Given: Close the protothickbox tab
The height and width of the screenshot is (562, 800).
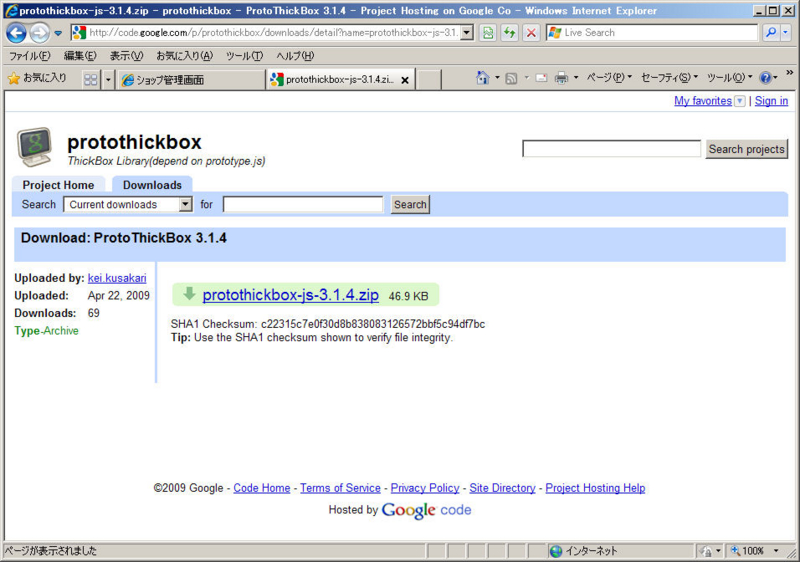Looking at the screenshot, I should (405, 80).
